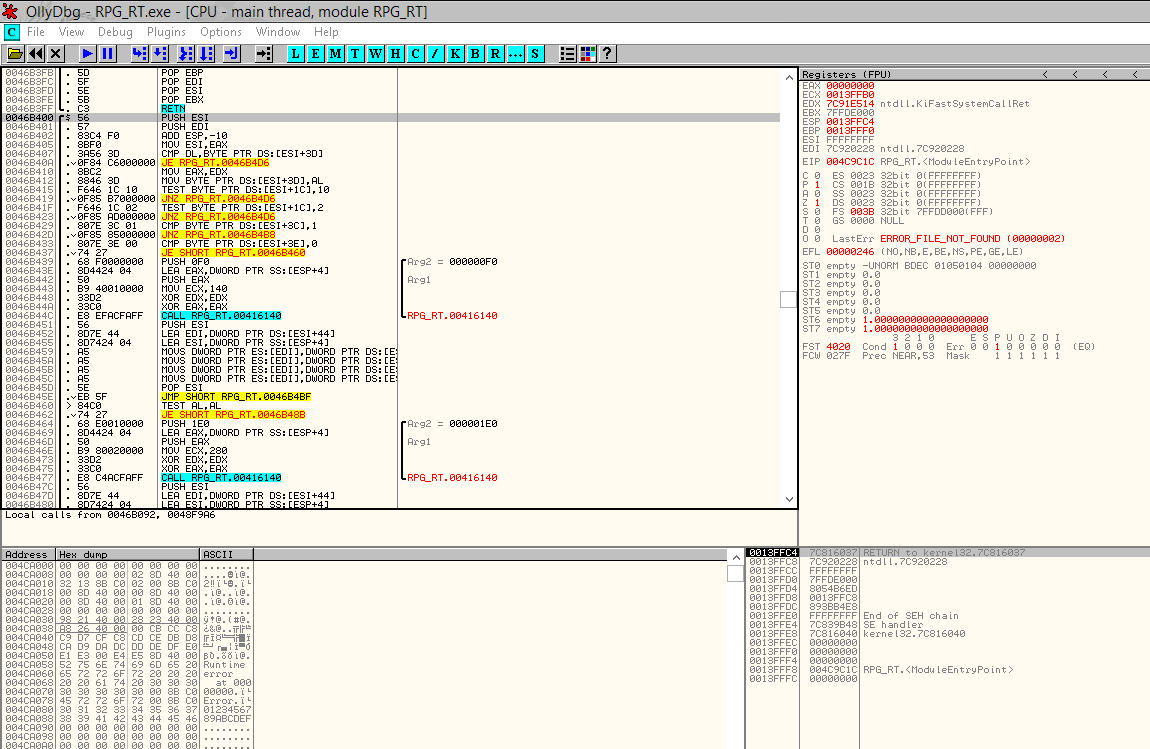Screen dimensions: 1150x749
Task: Click the Help question mark icon
Action: tap(607, 54)
